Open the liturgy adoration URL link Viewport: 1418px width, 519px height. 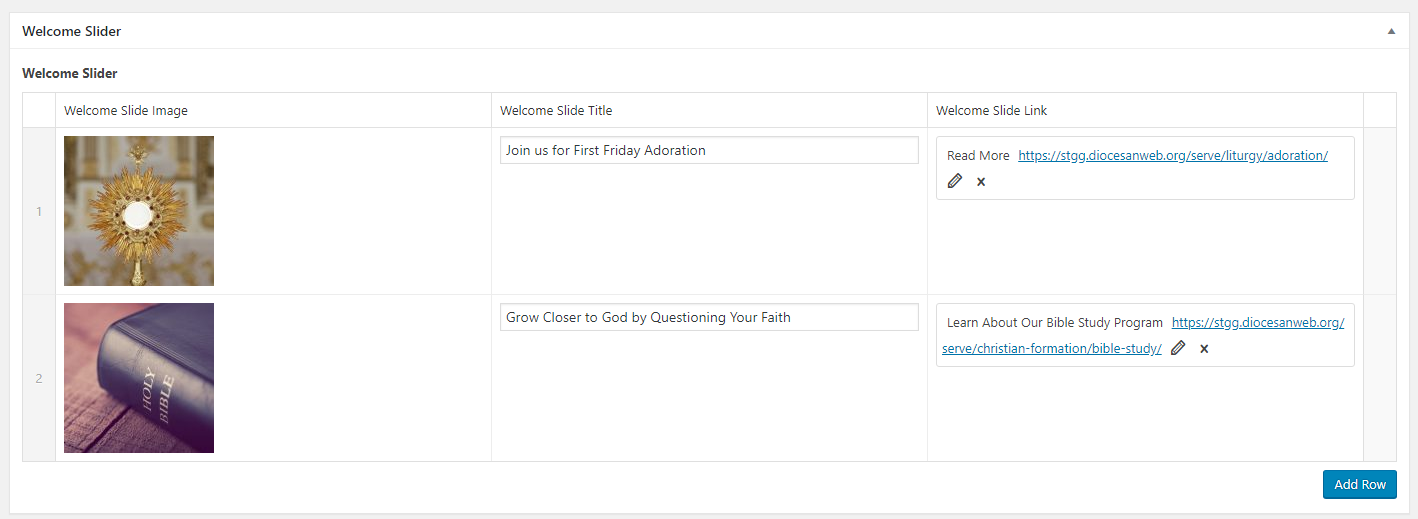click(x=1172, y=156)
